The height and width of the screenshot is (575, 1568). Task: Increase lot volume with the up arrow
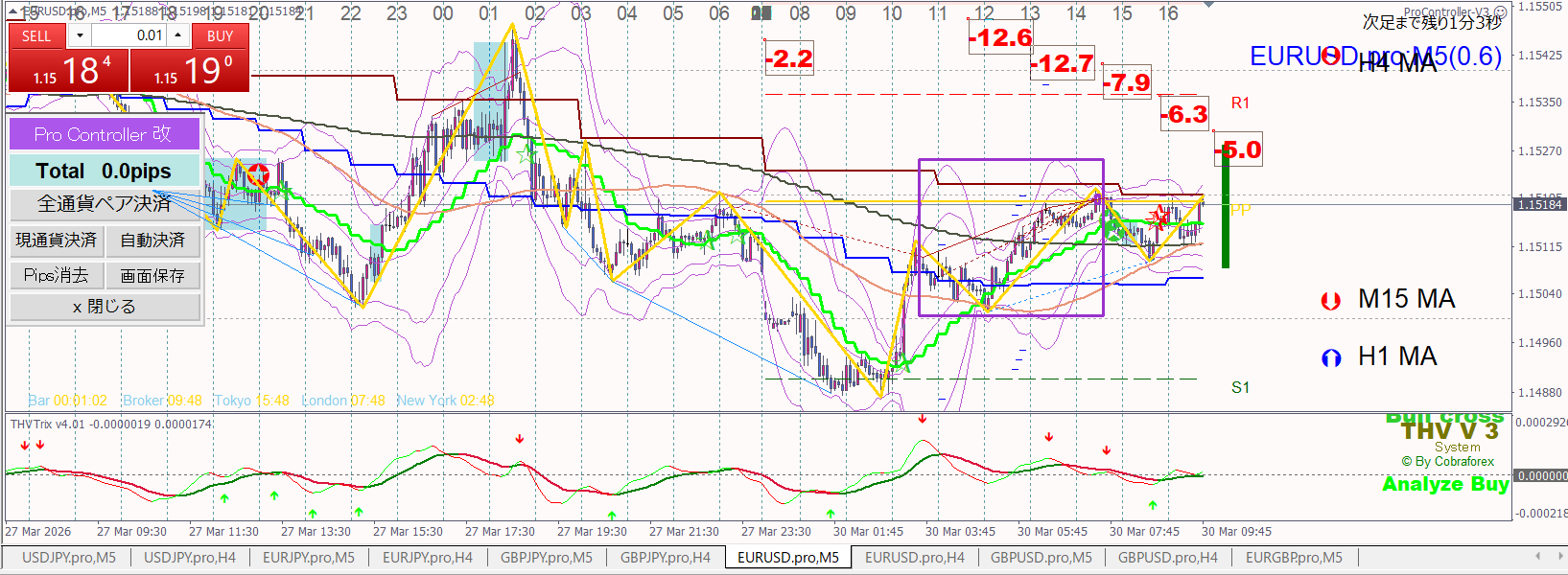coord(178,35)
